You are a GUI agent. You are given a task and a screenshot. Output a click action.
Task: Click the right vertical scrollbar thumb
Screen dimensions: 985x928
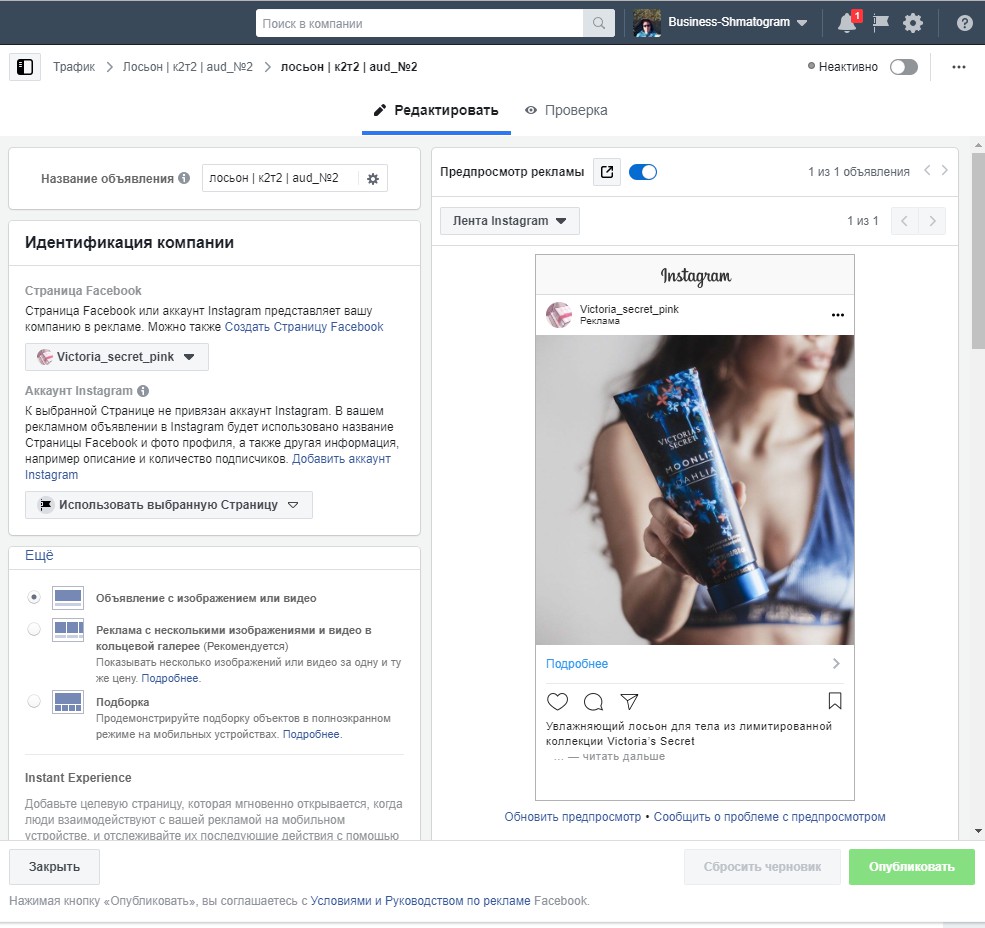978,250
